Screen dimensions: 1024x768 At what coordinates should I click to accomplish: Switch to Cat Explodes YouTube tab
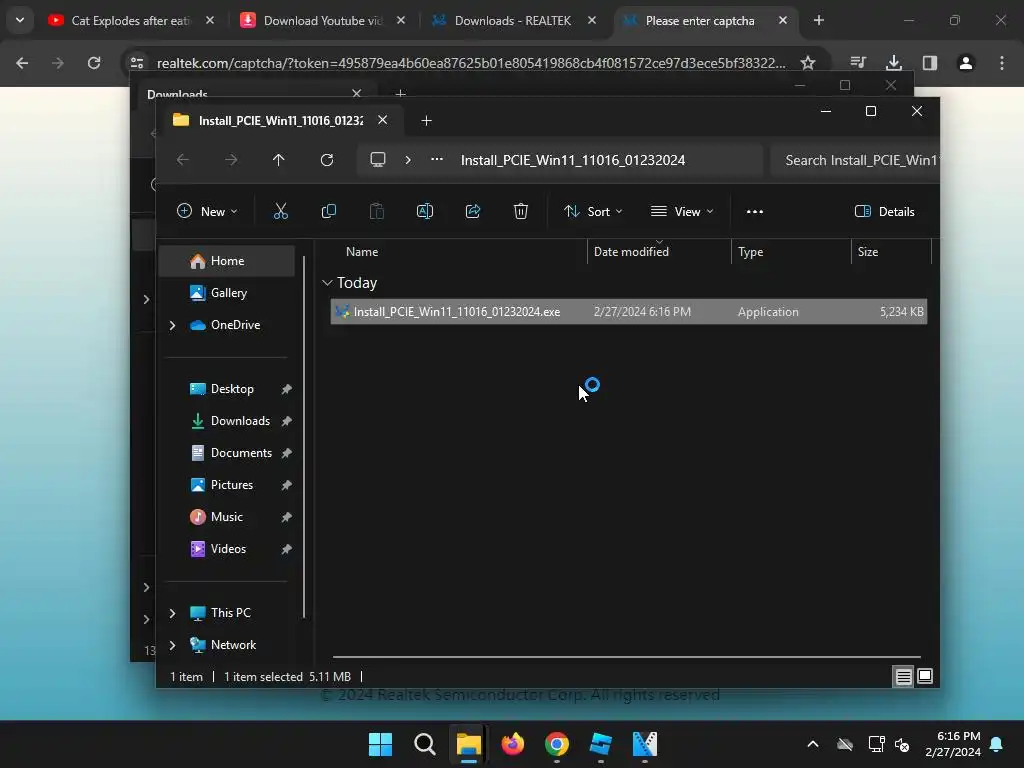coord(131,21)
